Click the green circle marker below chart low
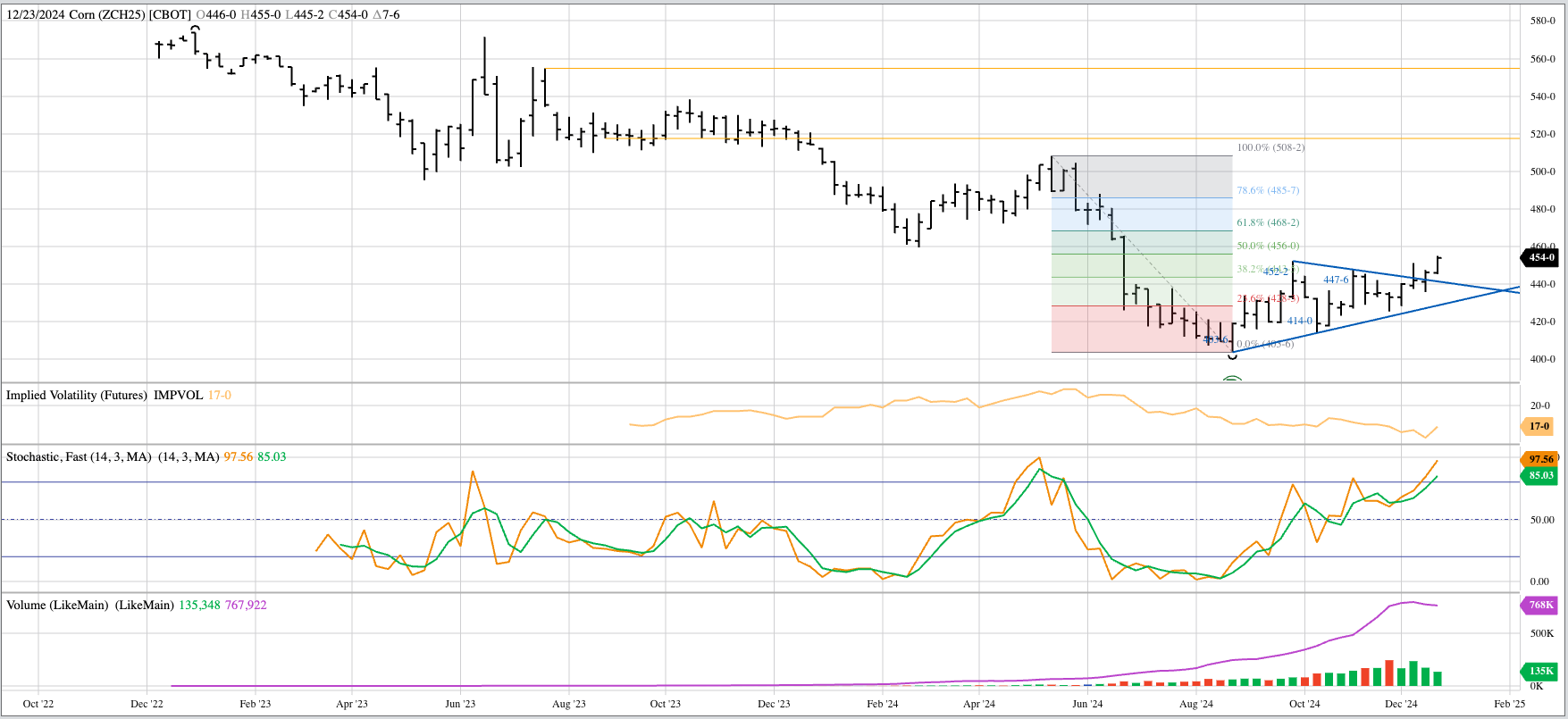Viewport: 1568px width, 719px height. pos(1232,380)
